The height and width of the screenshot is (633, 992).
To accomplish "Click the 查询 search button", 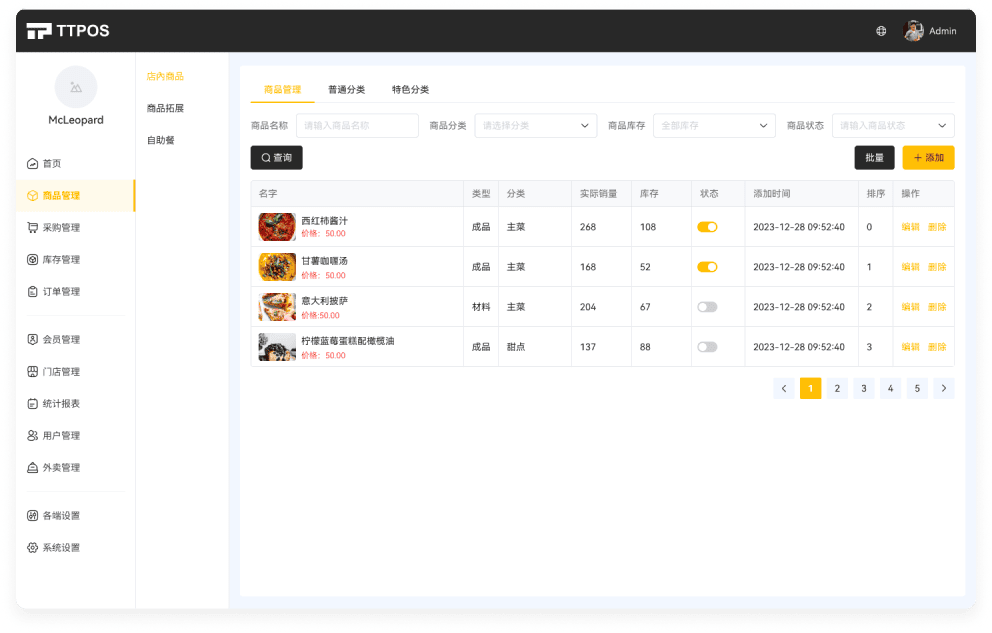I will pyautogui.click(x=276, y=158).
